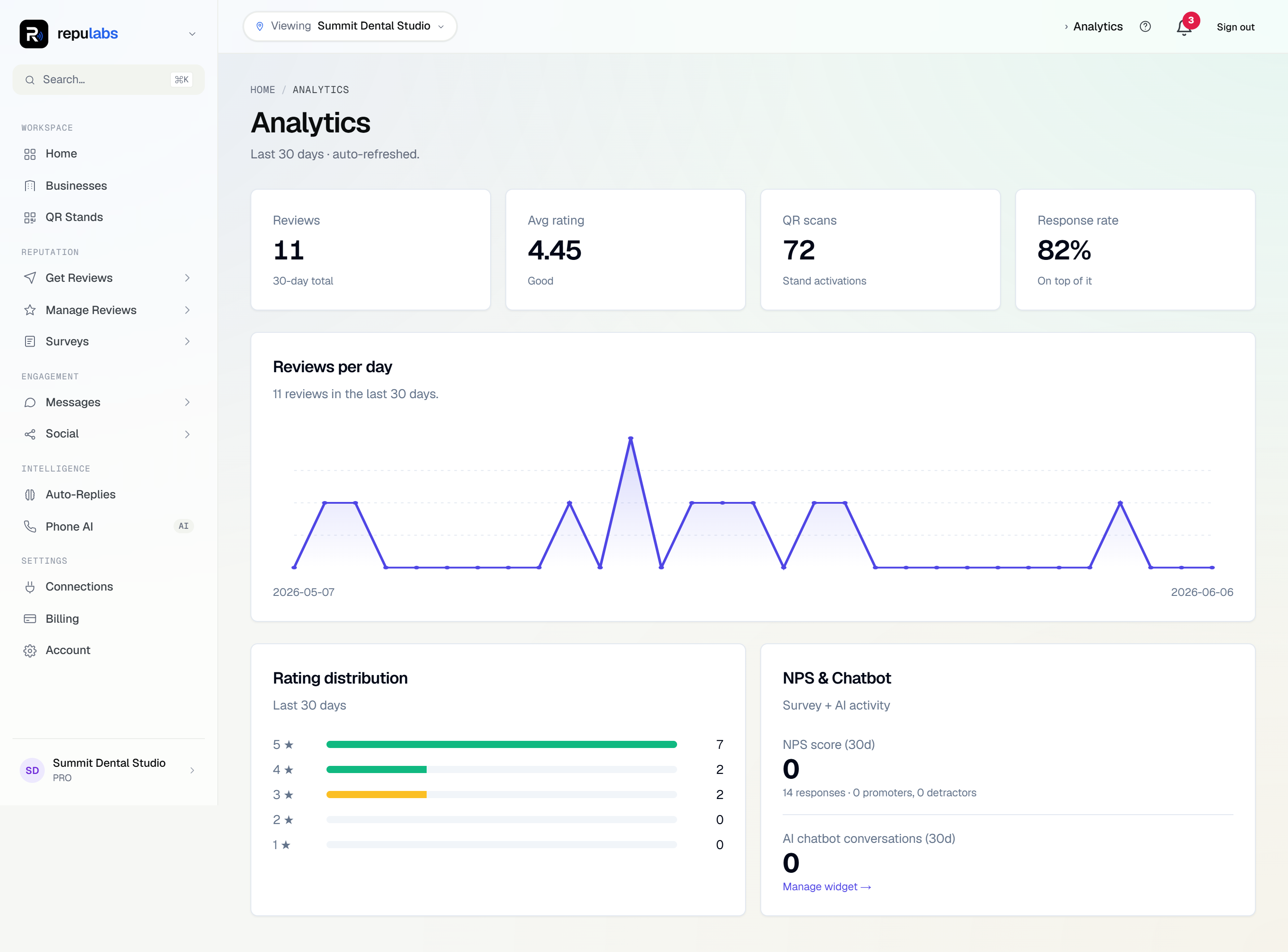Click the 3 star yellow rating bar
1288x952 pixels.
[376, 795]
